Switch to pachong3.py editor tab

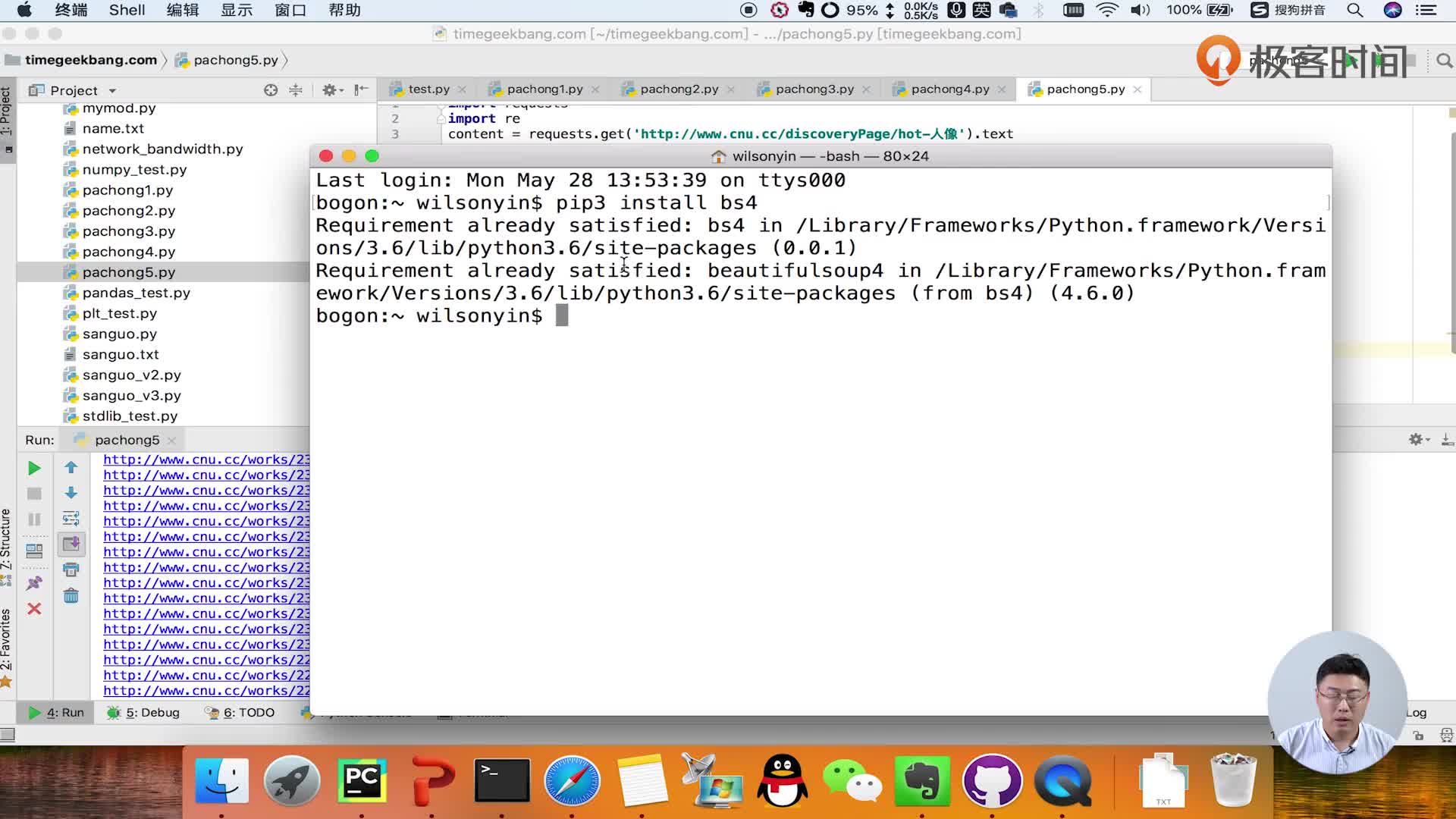(814, 89)
